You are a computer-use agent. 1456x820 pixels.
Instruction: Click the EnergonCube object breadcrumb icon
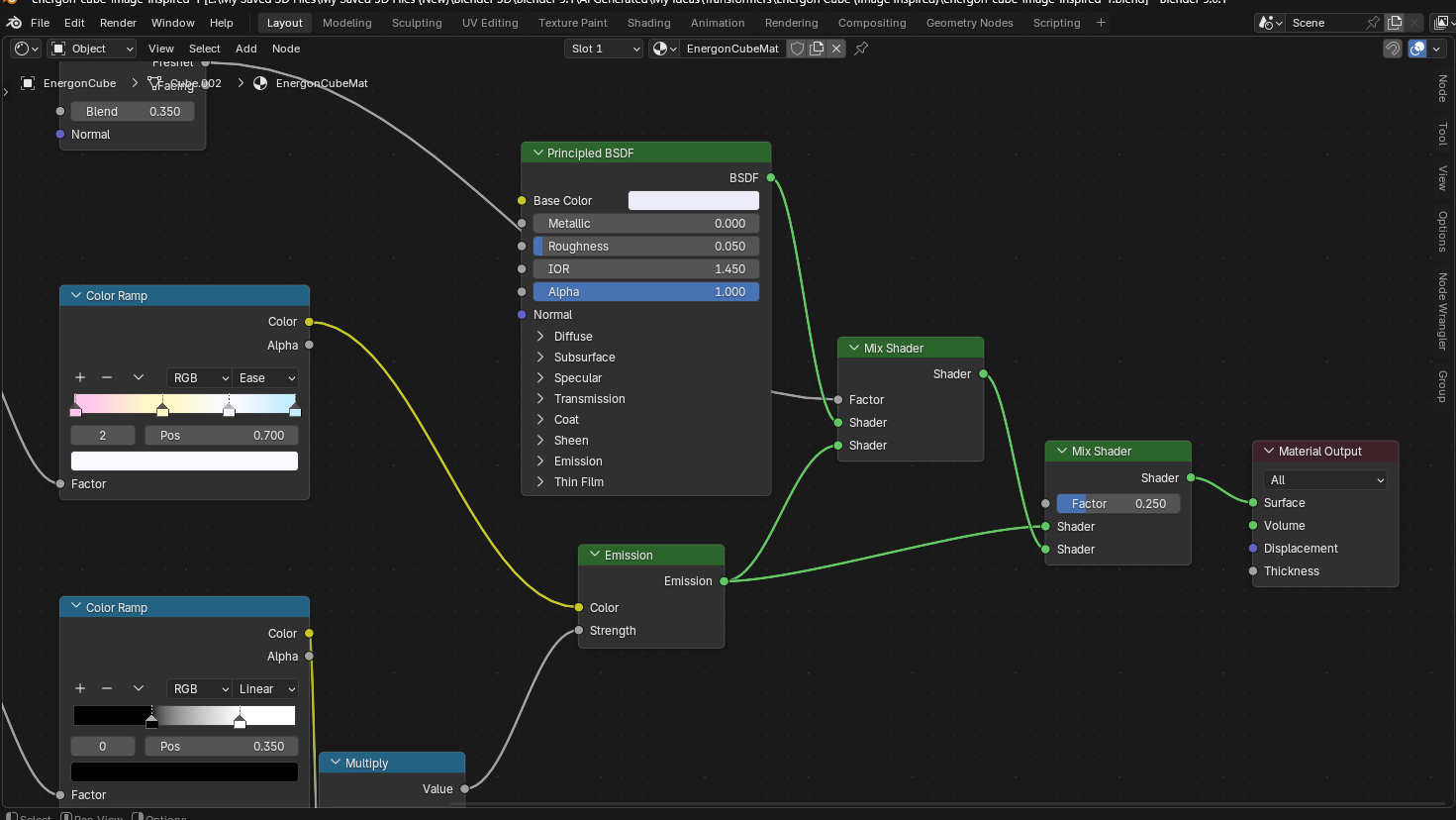pyautogui.click(x=28, y=83)
